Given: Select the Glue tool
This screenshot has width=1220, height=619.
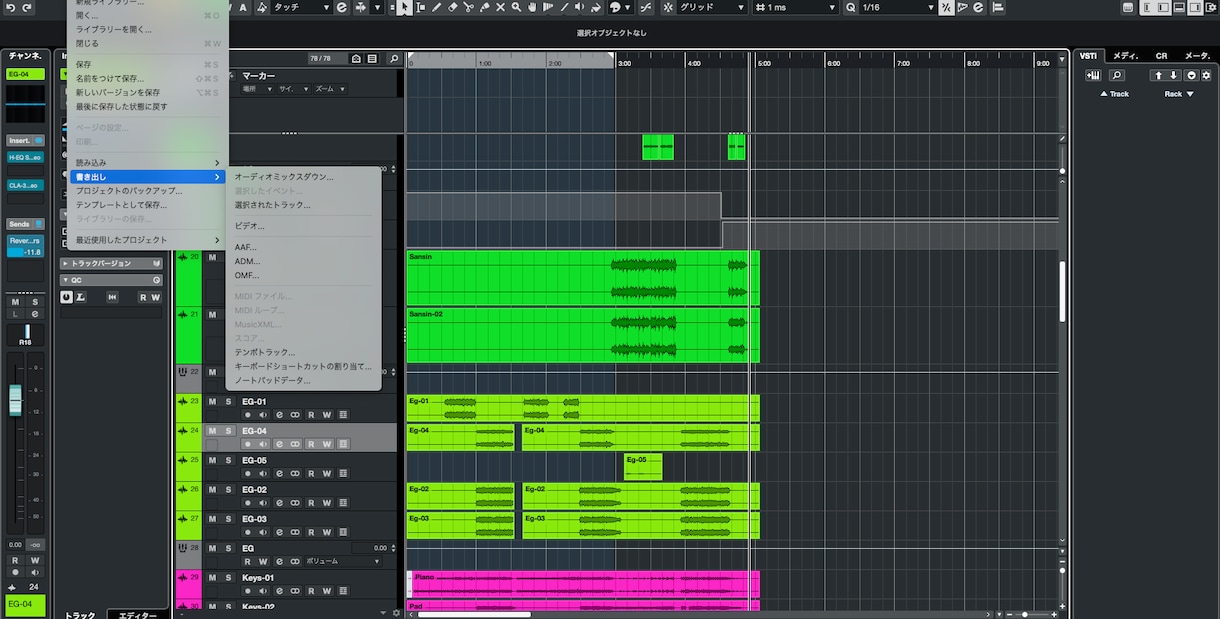Looking at the screenshot, I should tap(484, 7).
